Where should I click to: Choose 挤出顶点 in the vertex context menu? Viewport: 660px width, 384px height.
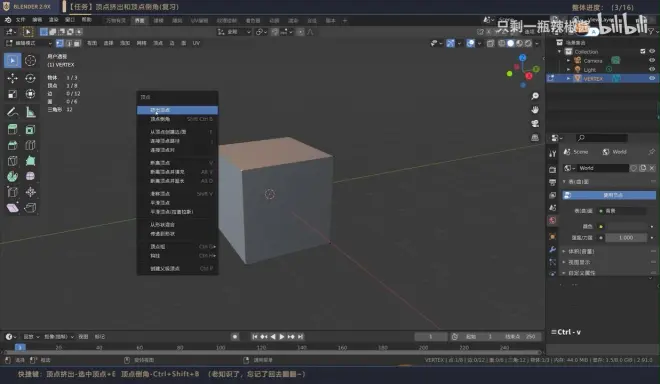point(177,110)
